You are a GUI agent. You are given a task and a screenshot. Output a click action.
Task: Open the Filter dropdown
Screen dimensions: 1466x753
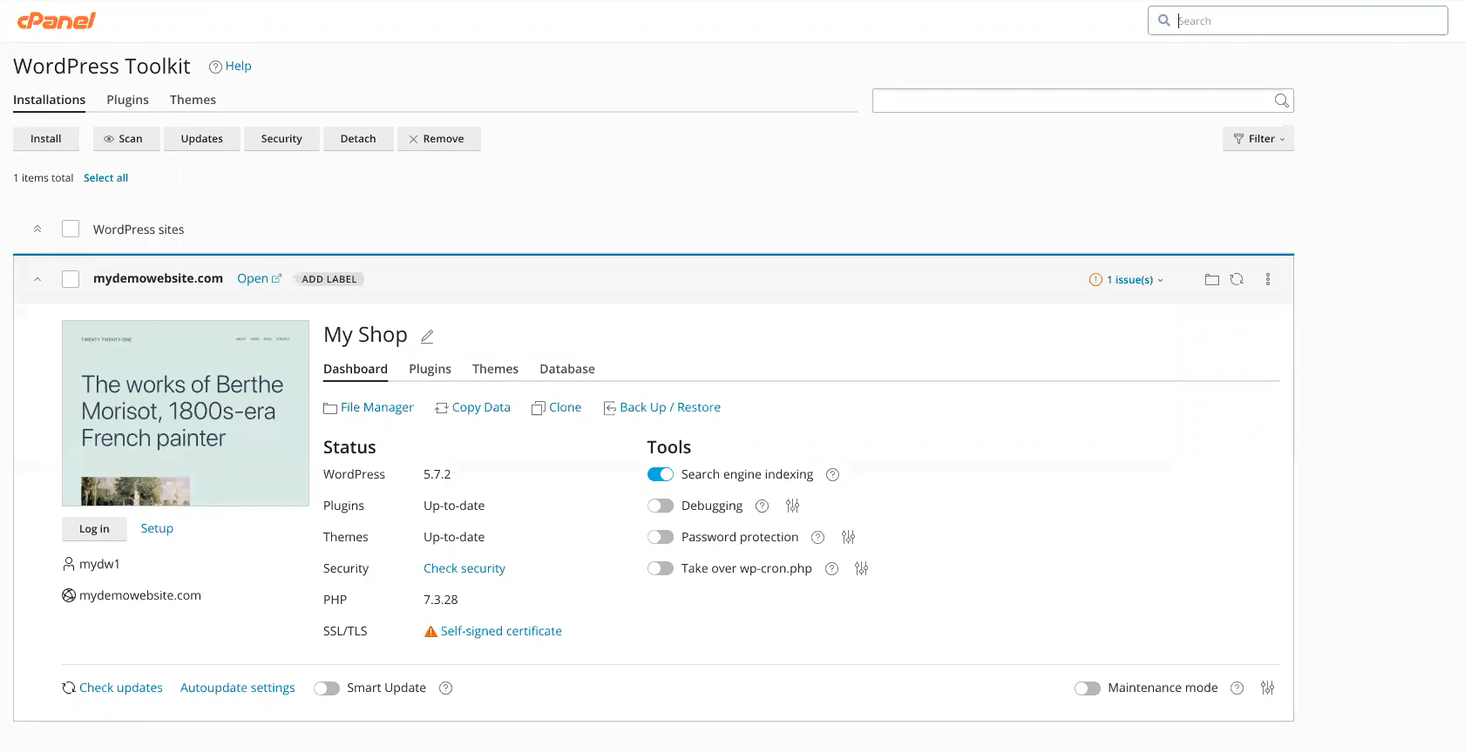pos(1258,139)
